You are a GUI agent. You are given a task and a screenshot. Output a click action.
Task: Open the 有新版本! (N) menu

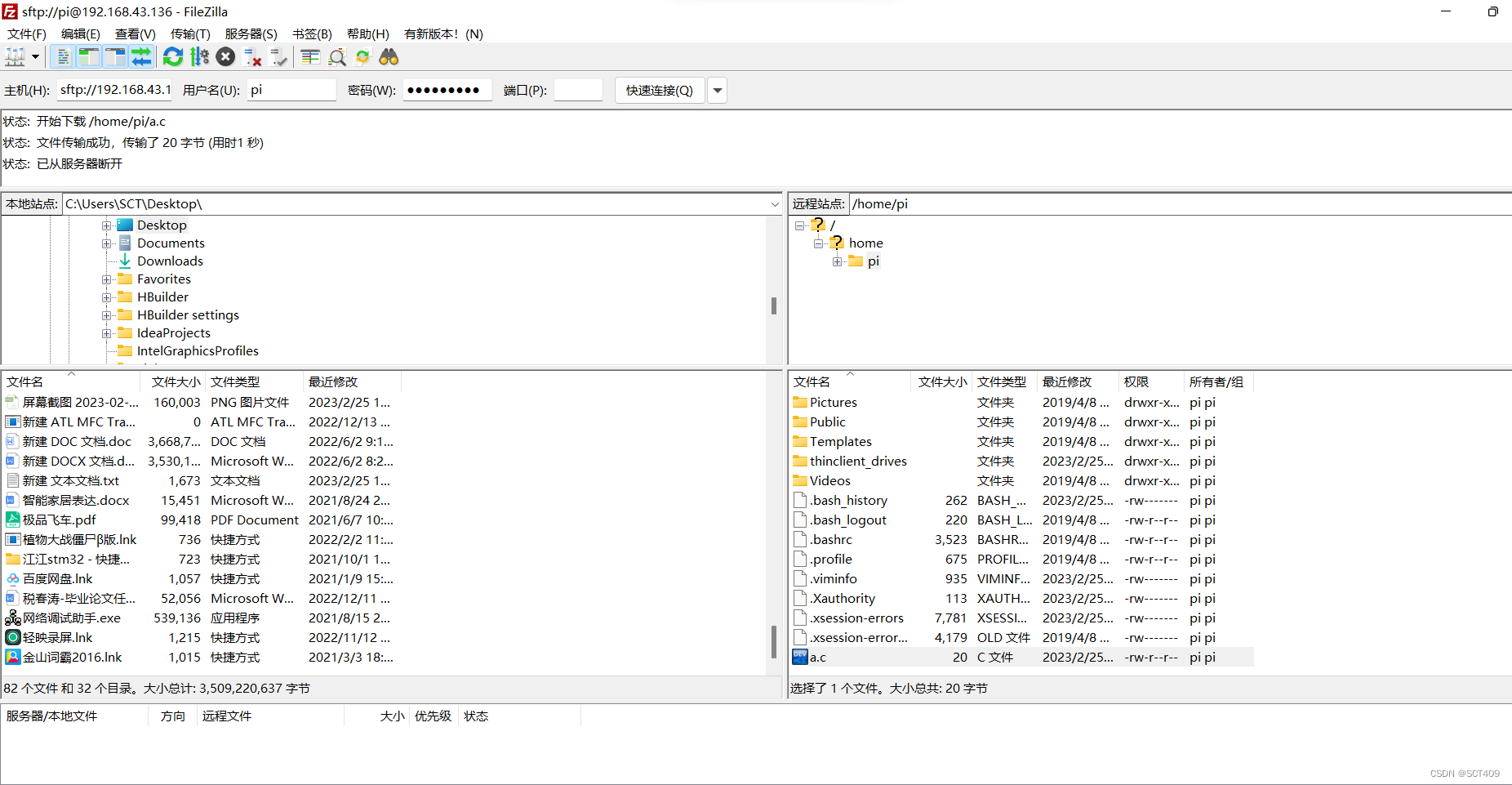click(x=443, y=33)
